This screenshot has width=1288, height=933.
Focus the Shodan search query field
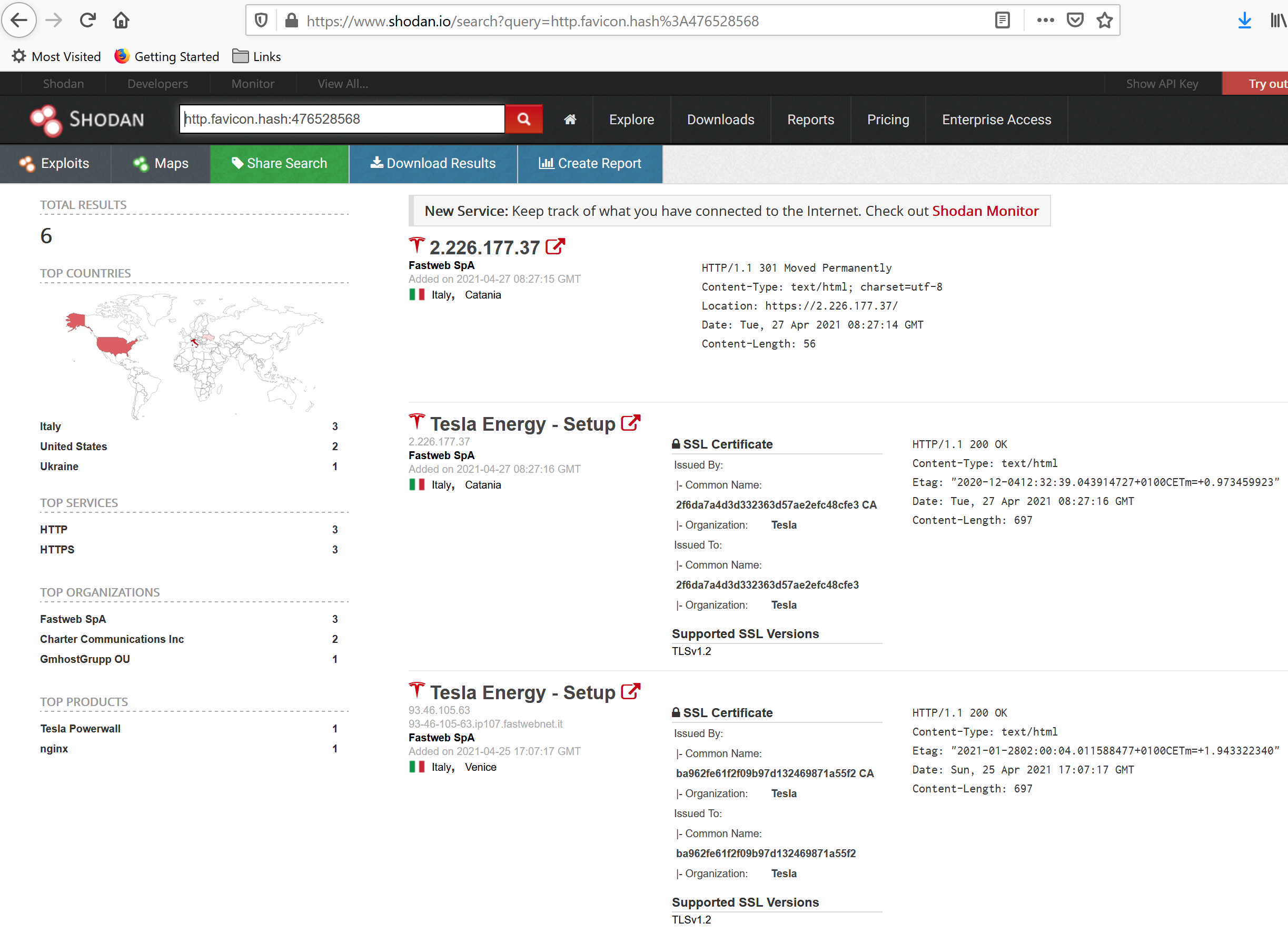[x=342, y=119]
